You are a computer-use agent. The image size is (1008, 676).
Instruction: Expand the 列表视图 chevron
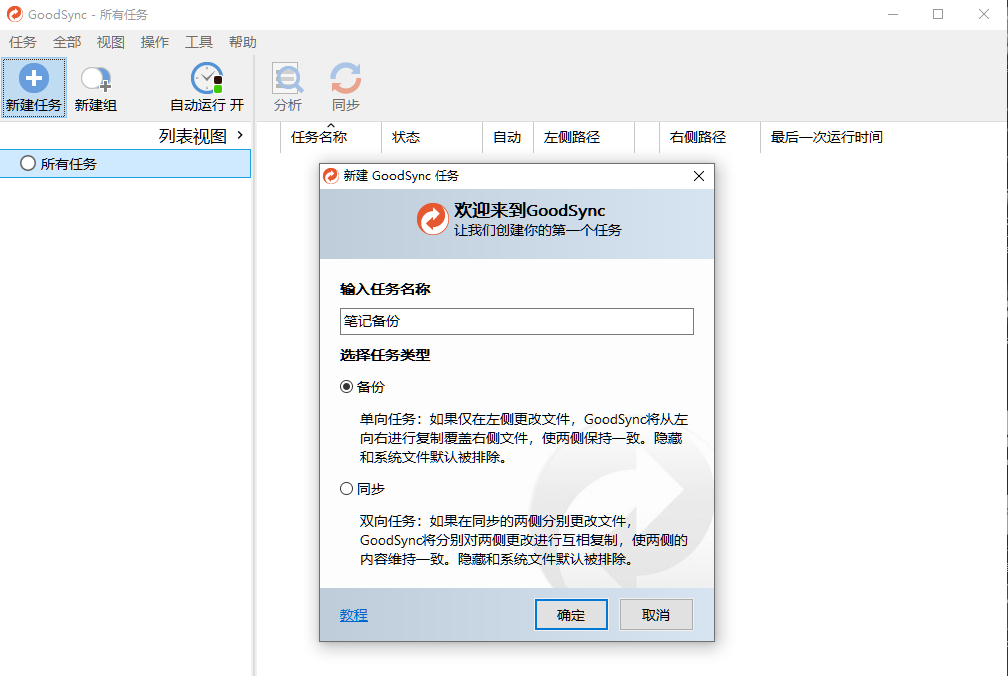(240, 135)
